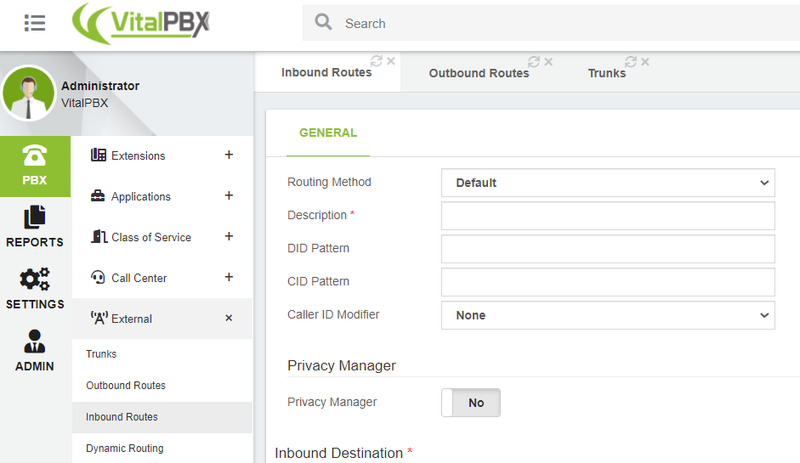Open Dynamic Routing in the sidebar

(124, 448)
